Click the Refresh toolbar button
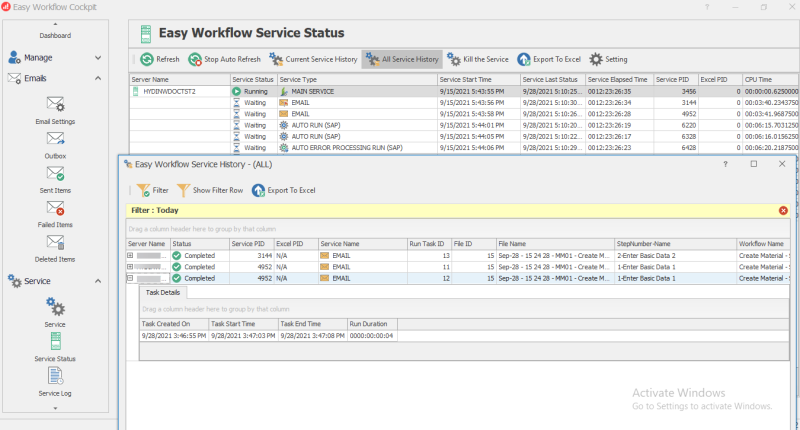800x430 pixels. coord(158,59)
